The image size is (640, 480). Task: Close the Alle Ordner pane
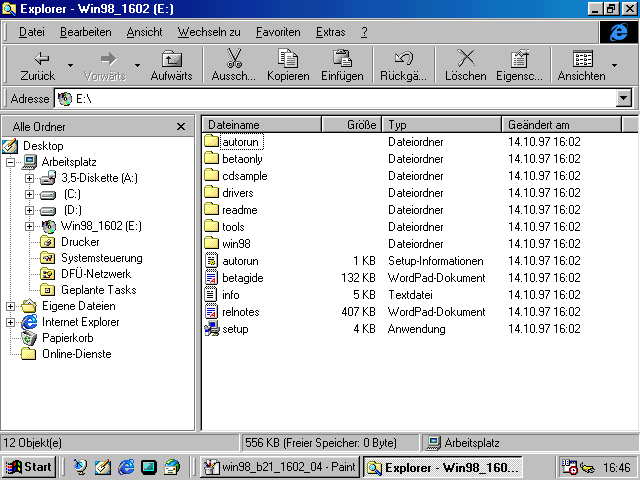click(181, 127)
